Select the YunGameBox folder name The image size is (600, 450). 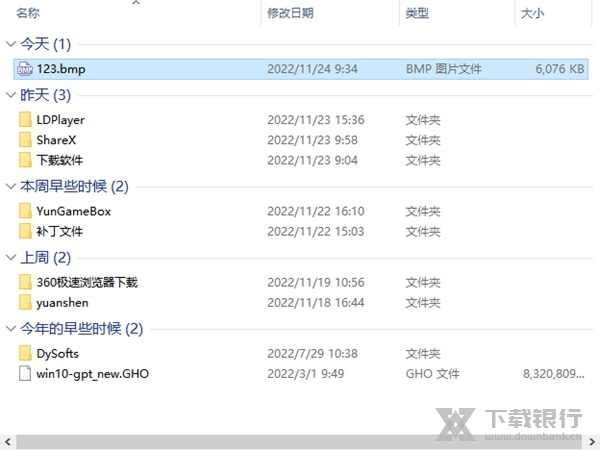(73, 211)
